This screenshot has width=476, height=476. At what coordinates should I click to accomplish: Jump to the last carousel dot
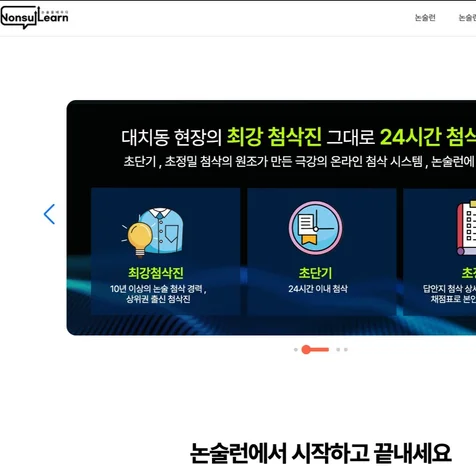[346, 350]
